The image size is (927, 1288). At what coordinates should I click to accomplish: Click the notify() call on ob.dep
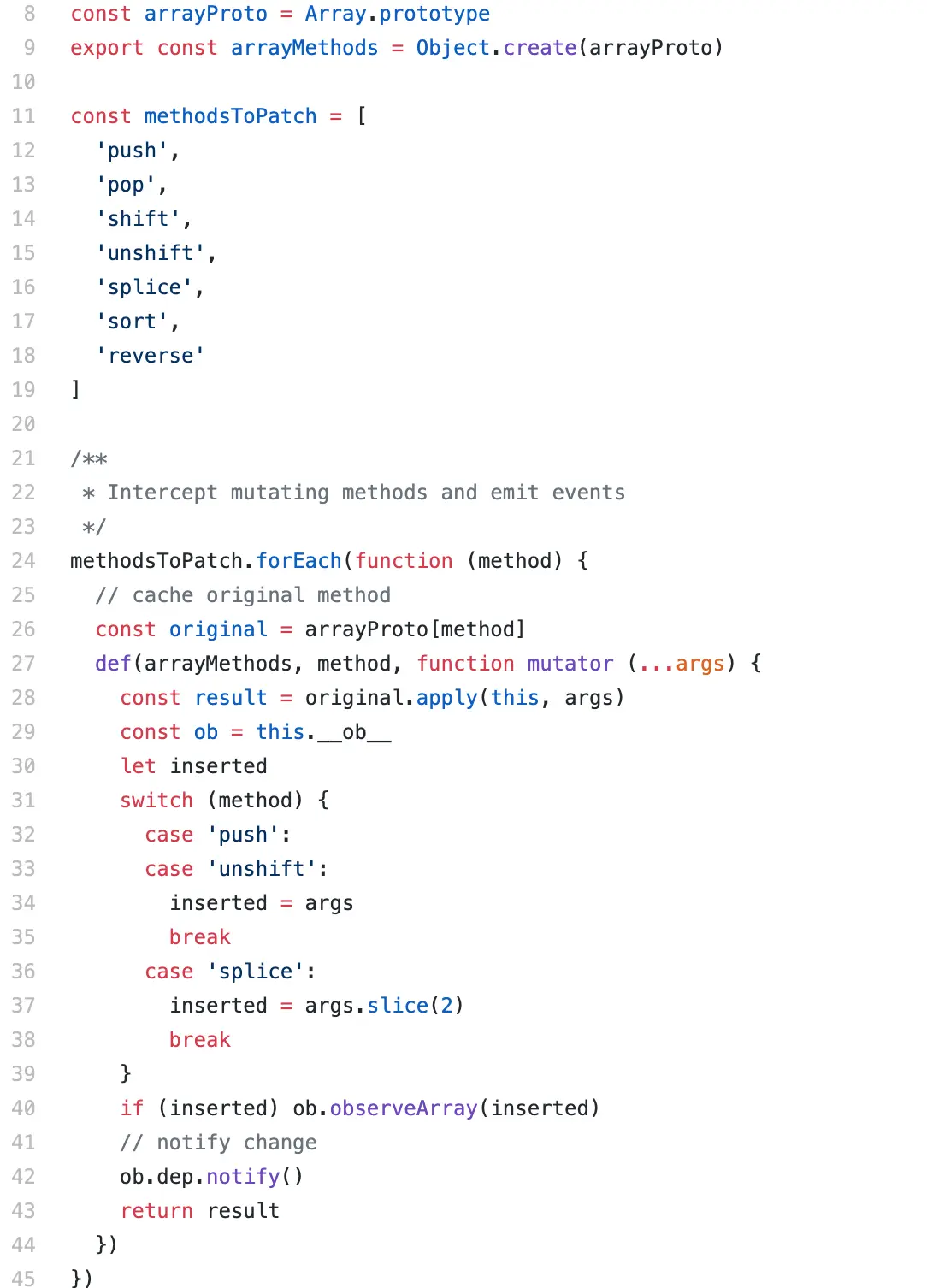pyautogui.click(x=255, y=1177)
